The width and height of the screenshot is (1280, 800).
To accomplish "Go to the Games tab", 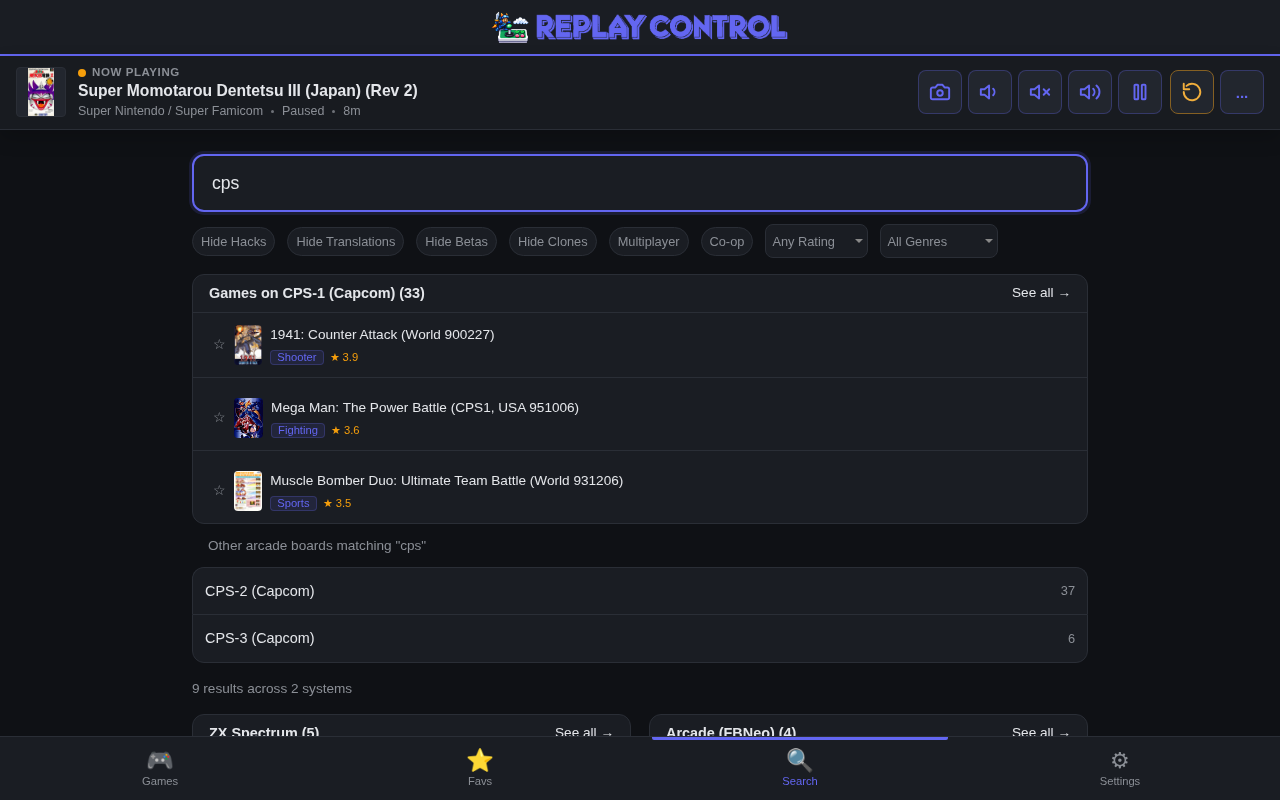I will pyautogui.click(x=160, y=768).
